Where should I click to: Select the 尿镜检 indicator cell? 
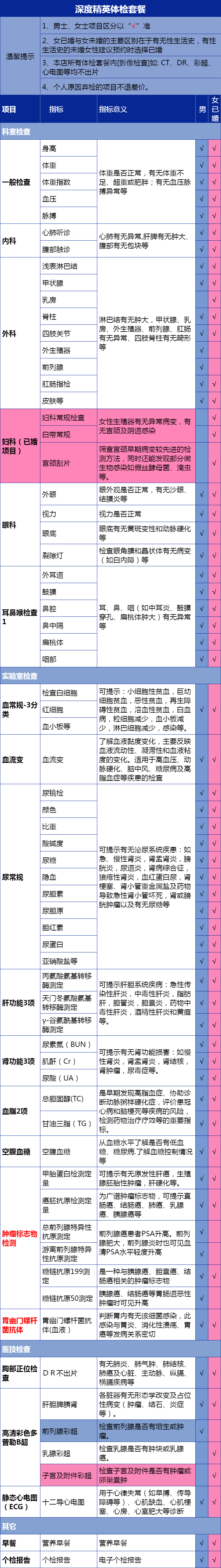[x=69, y=793]
